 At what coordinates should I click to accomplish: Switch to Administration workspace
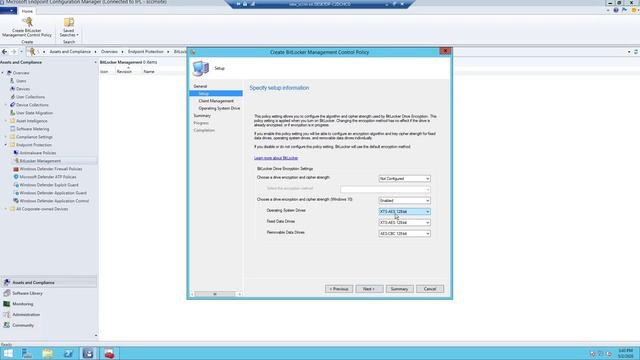coord(26,314)
